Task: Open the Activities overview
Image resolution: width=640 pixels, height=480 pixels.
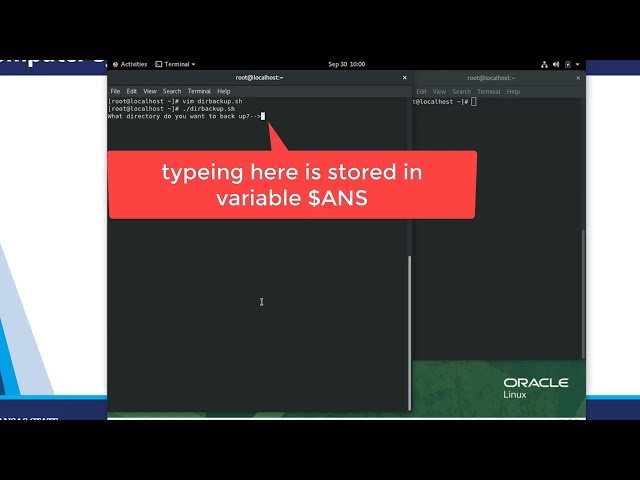Action: pos(130,64)
